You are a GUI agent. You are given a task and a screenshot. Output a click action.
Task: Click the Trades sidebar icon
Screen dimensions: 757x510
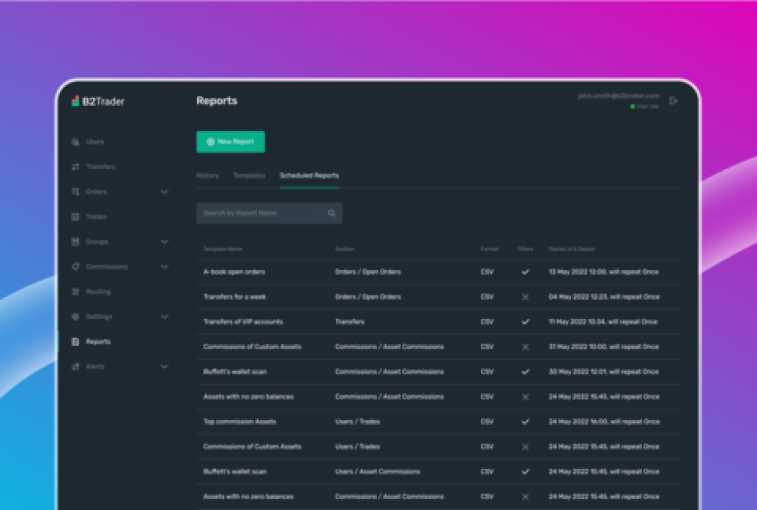click(x=75, y=217)
